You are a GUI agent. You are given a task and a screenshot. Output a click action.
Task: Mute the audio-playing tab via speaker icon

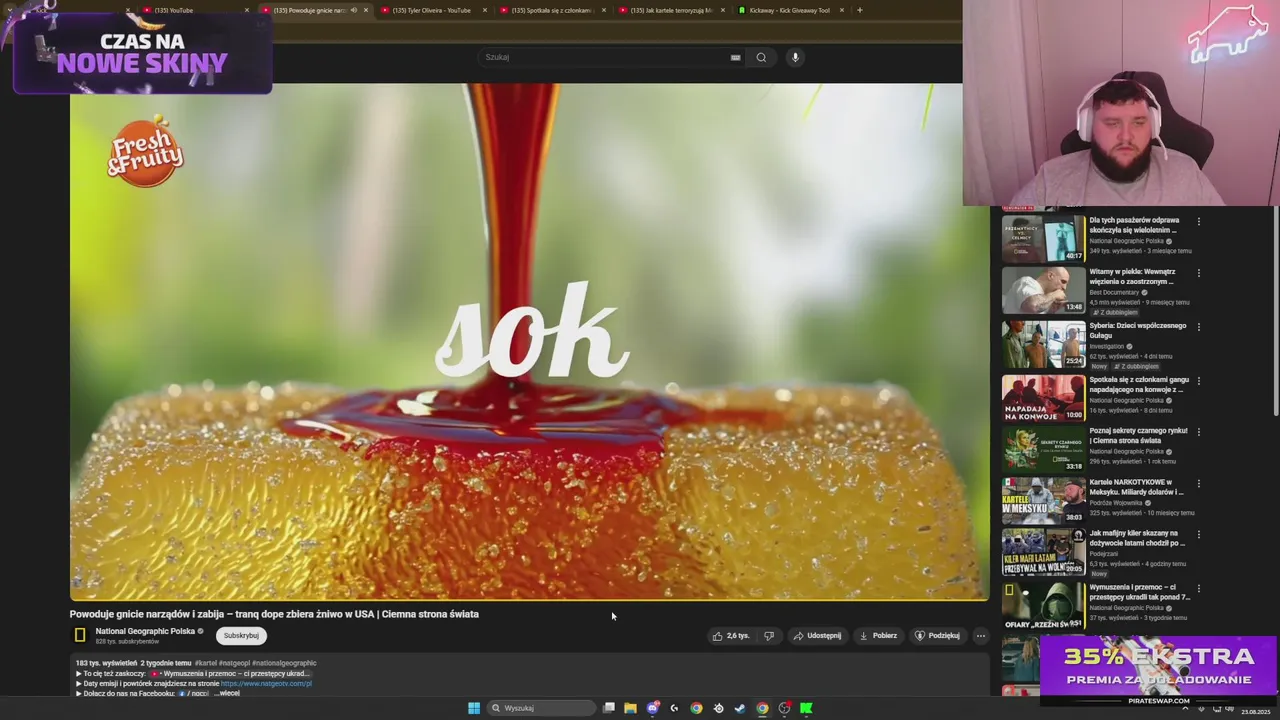pos(353,10)
